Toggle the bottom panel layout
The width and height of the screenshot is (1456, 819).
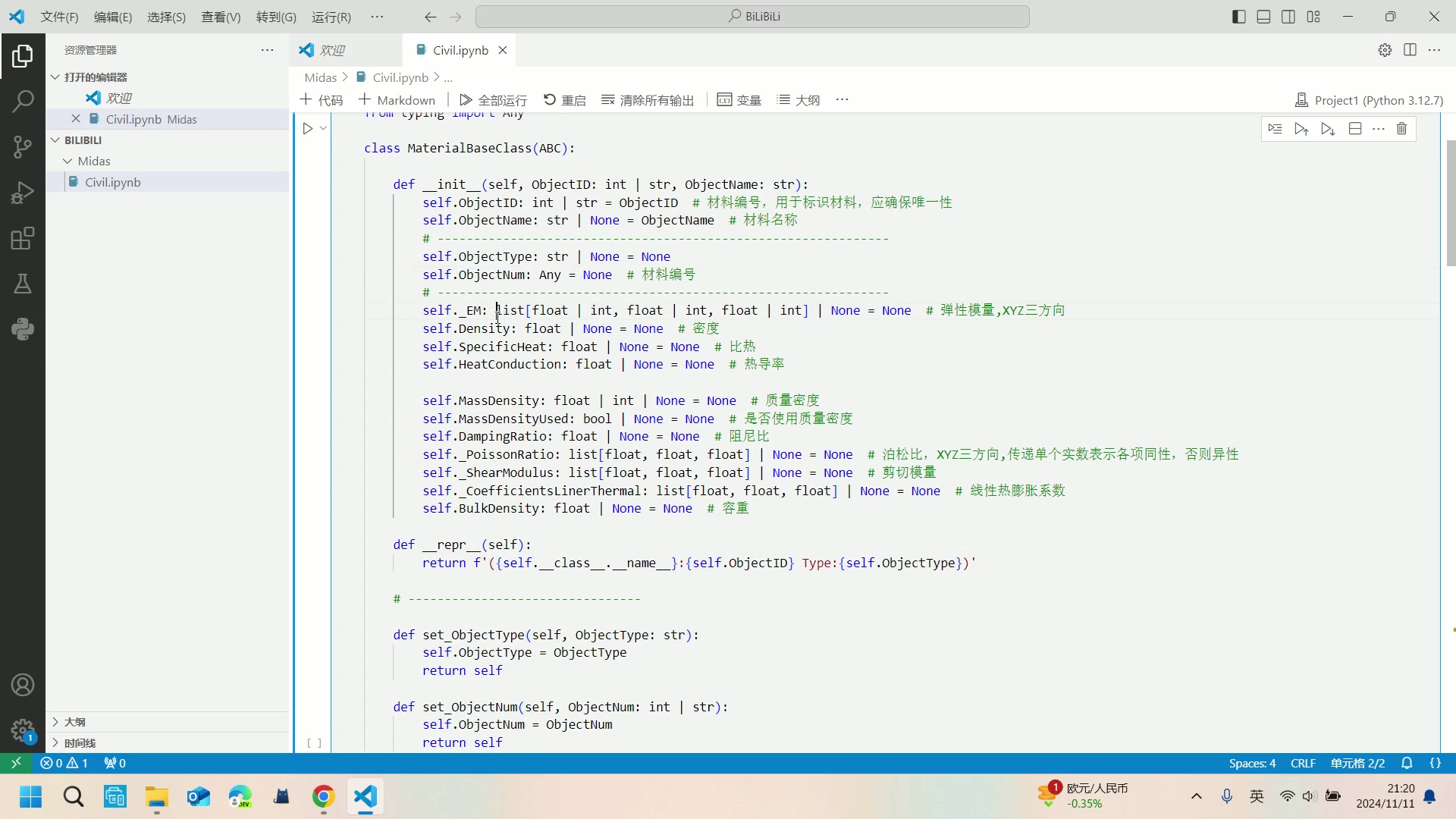coord(1263,17)
